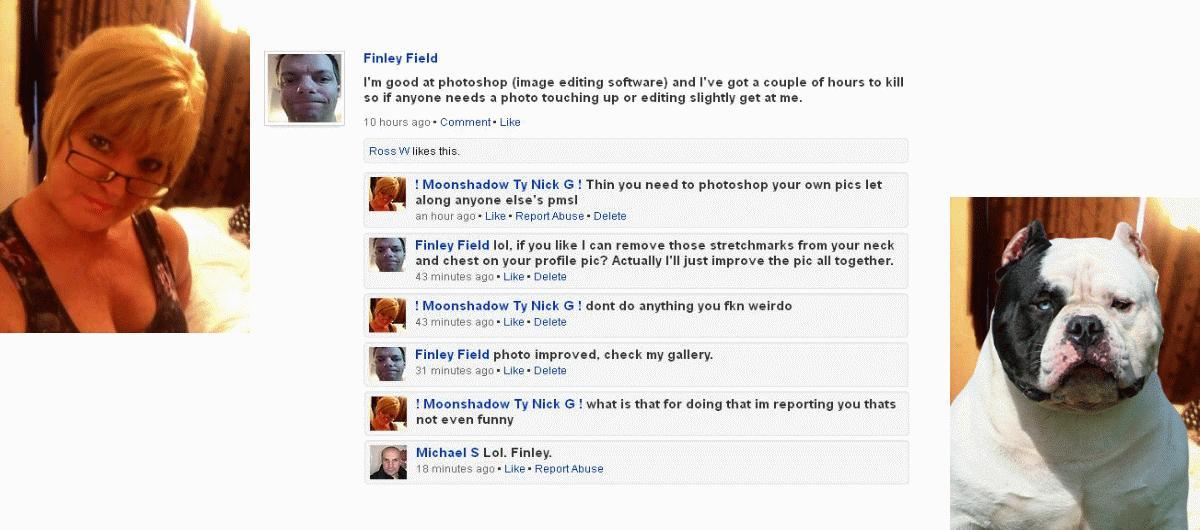Report Abuse on Michael S's comment
The height and width of the screenshot is (530, 1200).
pyautogui.click(x=569, y=469)
